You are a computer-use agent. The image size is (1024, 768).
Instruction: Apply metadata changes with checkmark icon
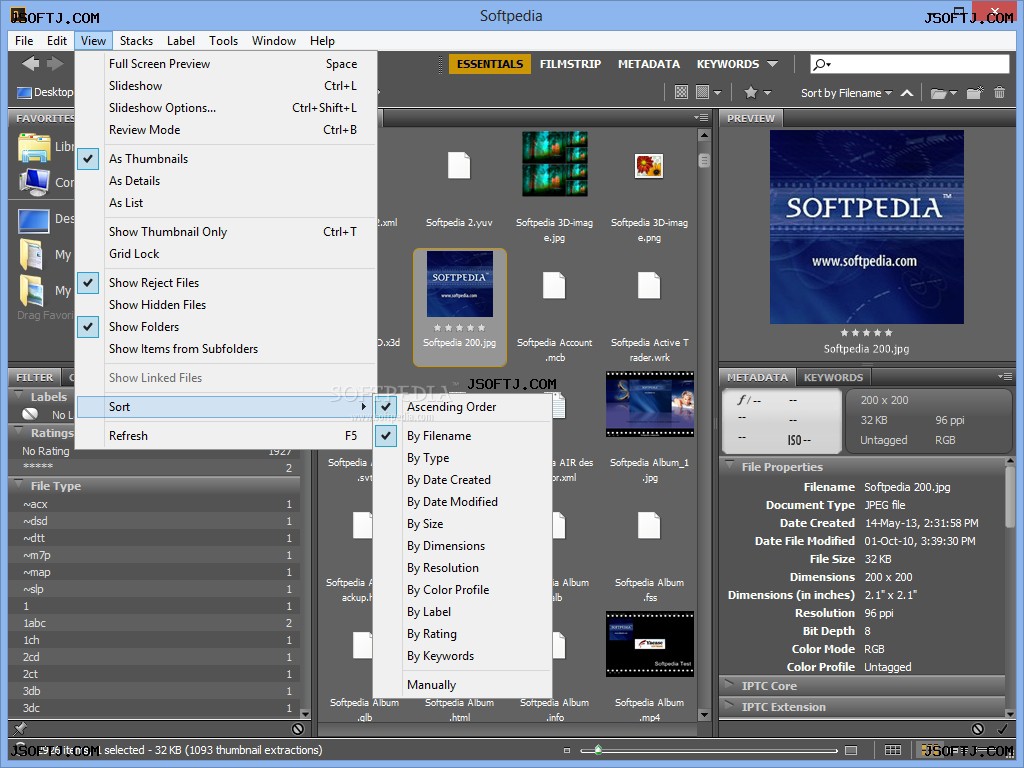1002,728
